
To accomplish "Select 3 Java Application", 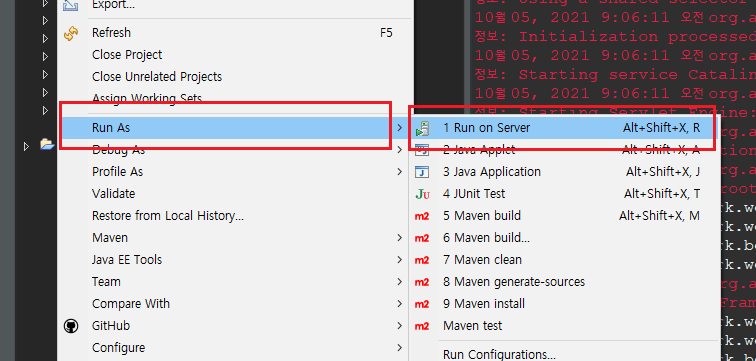I will coord(563,172).
